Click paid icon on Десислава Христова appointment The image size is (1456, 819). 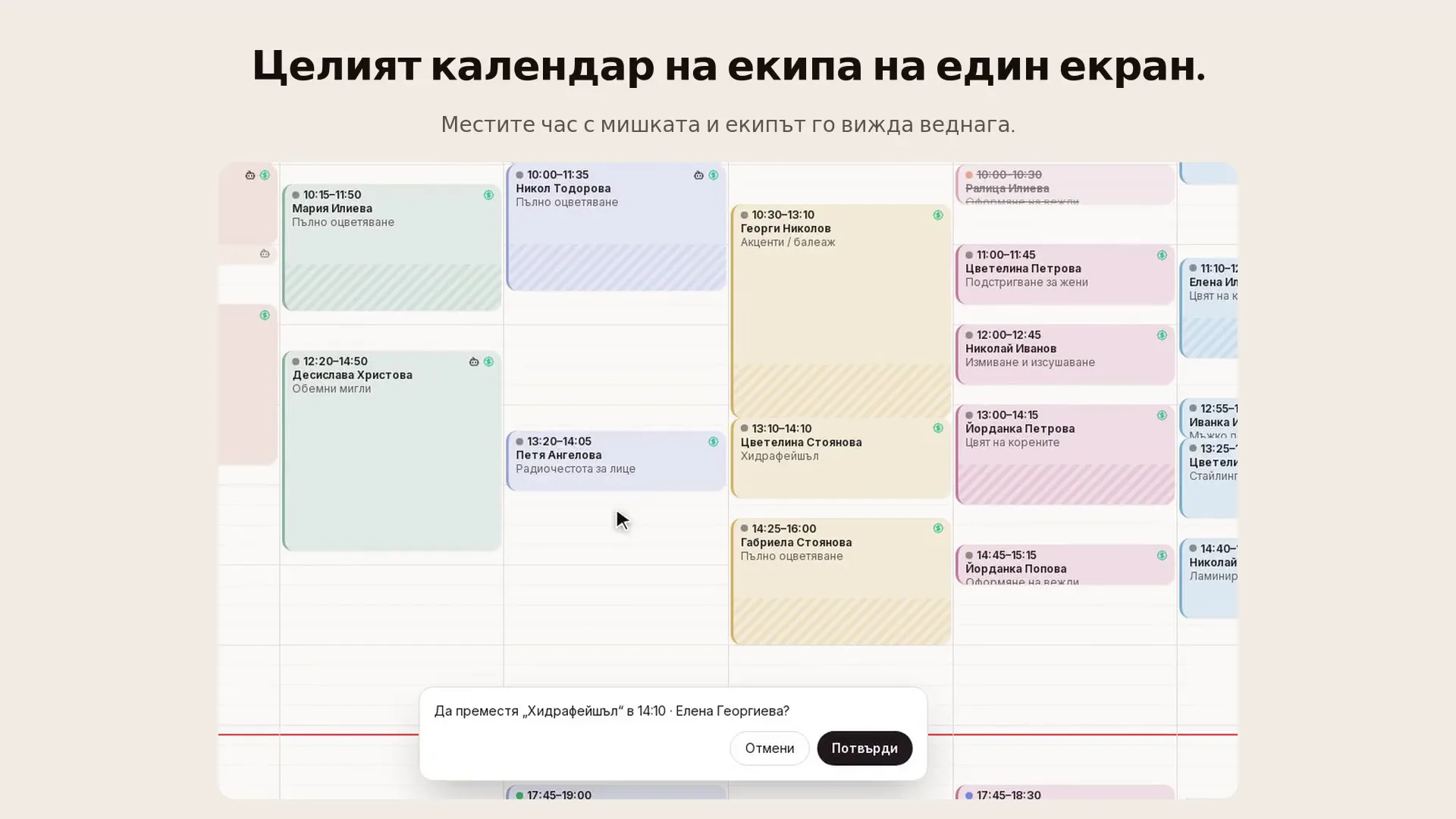pyautogui.click(x=488, y=362)
